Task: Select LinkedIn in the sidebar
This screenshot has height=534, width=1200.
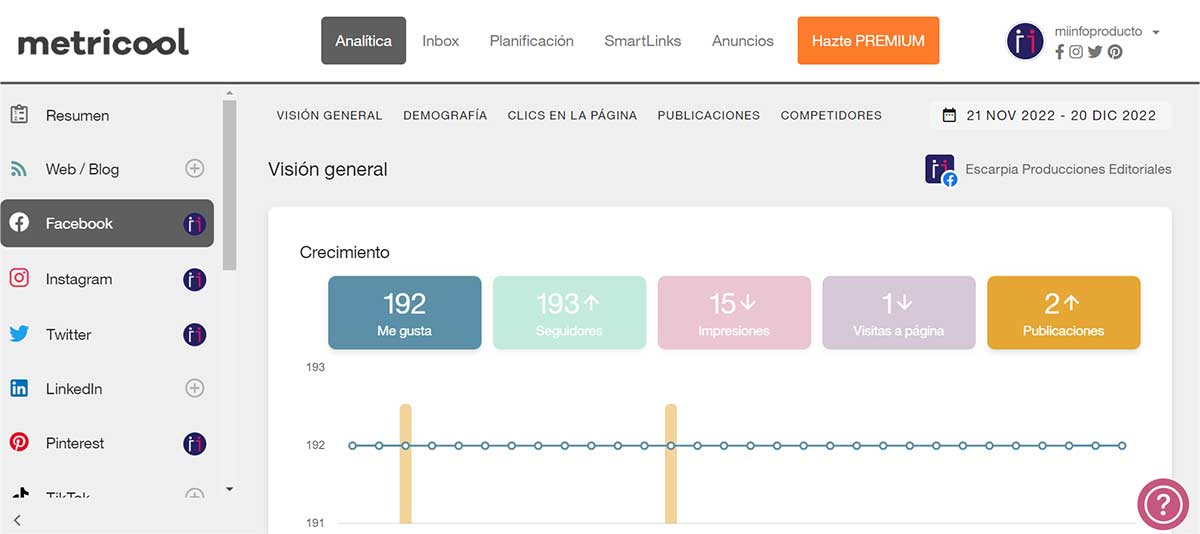Action: point(107,388)
